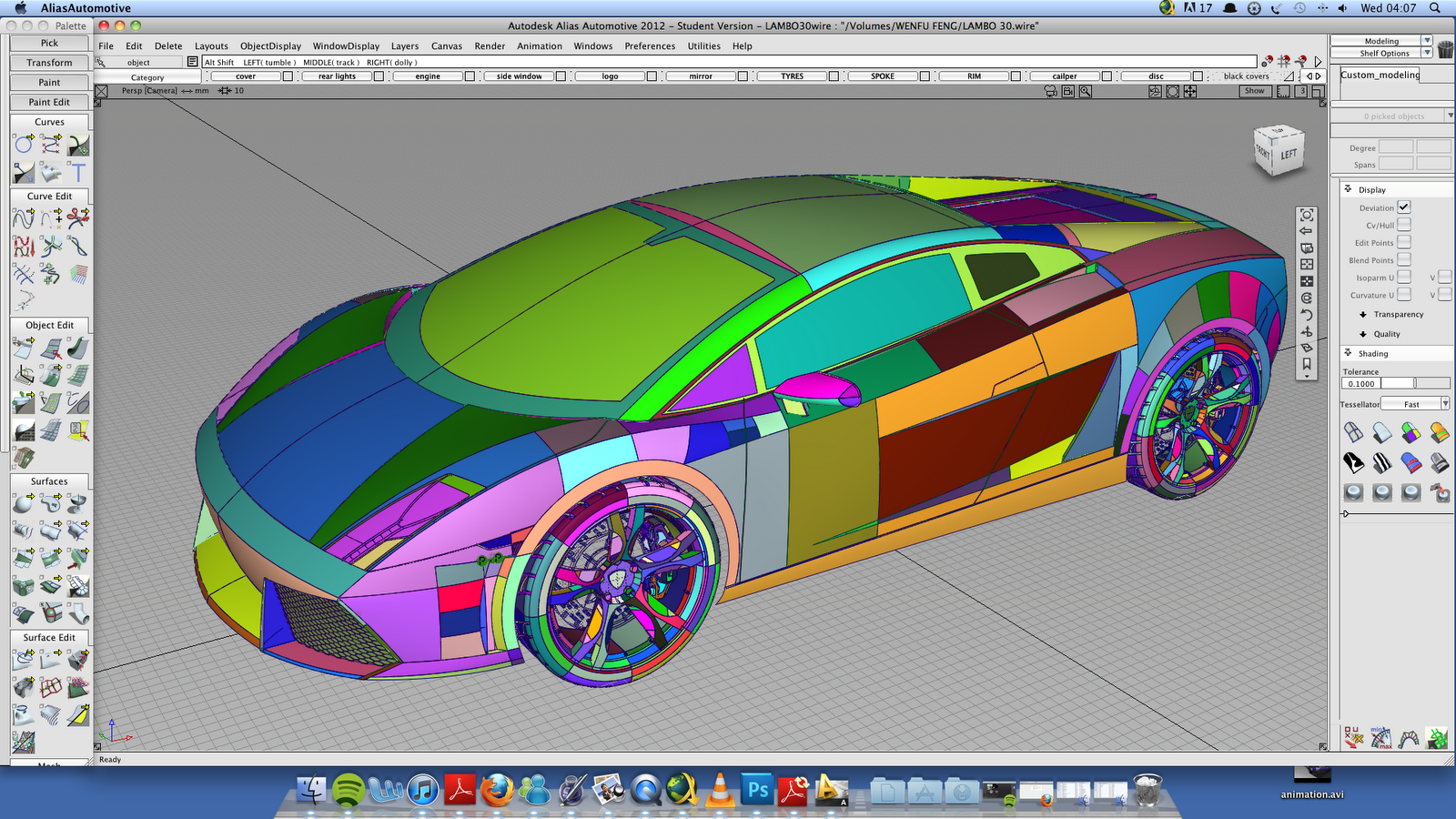
Task: Select the circle primitive curve tool
Action: (x=24, y=145)
